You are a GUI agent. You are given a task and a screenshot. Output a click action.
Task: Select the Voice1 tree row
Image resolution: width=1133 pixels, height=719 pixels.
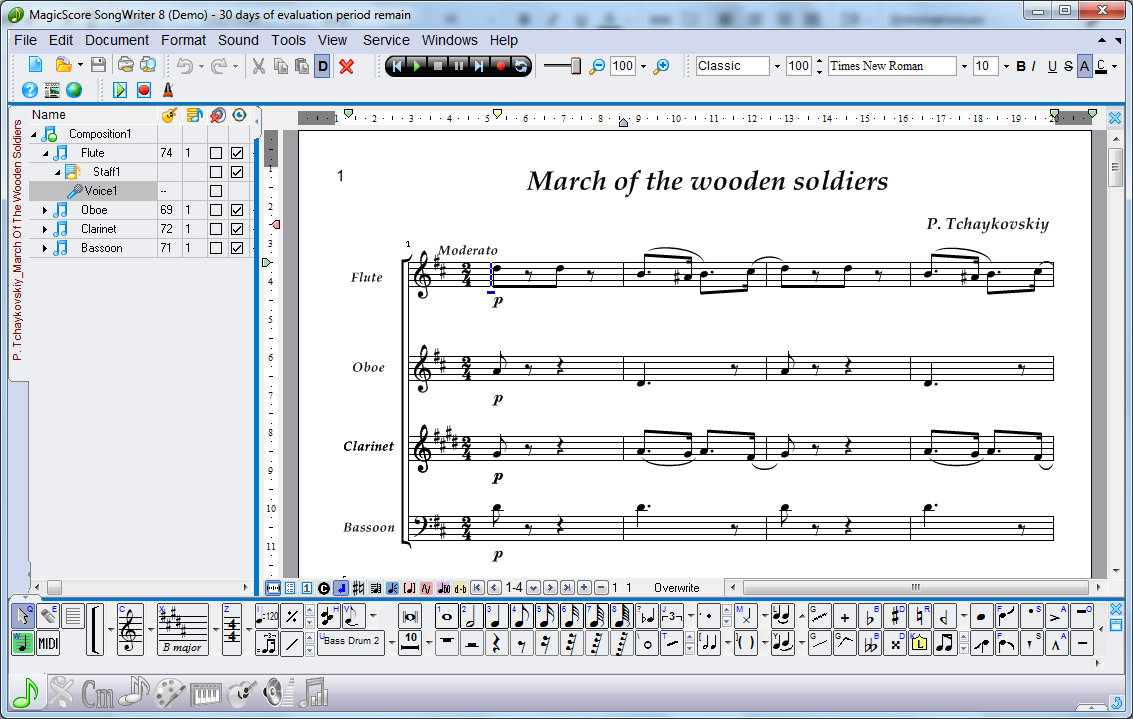pos(93,191)
